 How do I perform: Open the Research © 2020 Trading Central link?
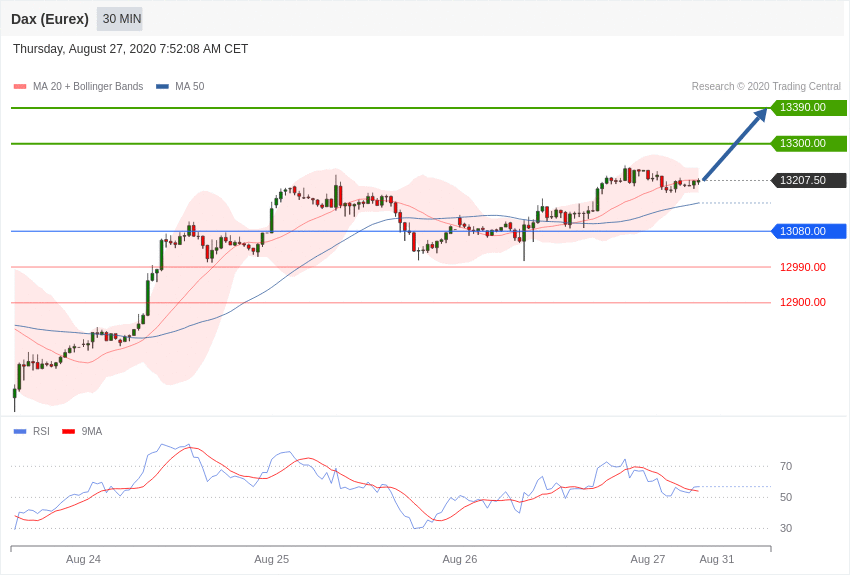tap(766, 87)
